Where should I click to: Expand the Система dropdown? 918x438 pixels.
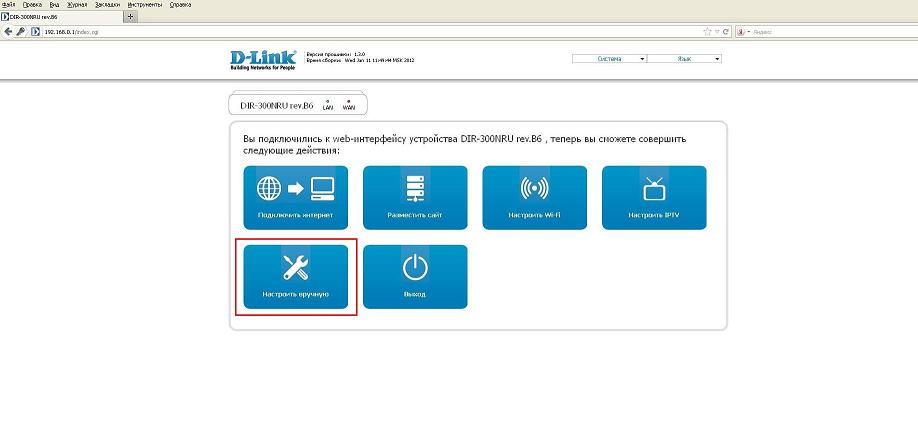pyautogui.click(x=609, y=59)
